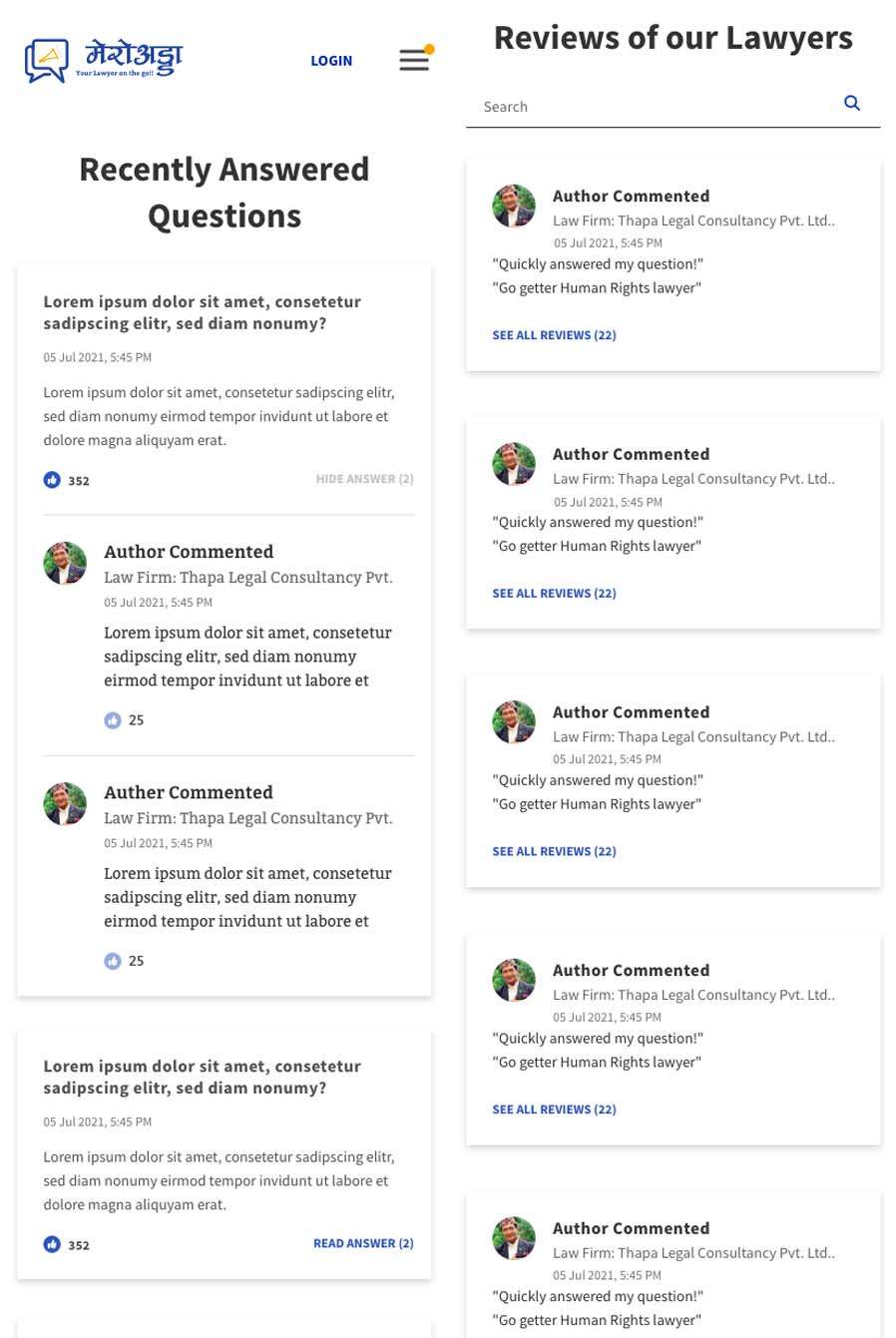Open See All Reviews in third card
Viewport: 896px width, 1338px height.
pos(554,851)
